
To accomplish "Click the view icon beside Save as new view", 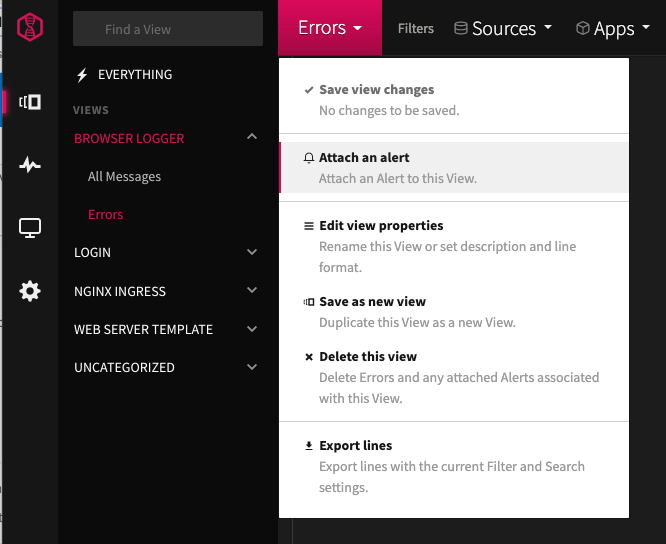I will point(309,302).
